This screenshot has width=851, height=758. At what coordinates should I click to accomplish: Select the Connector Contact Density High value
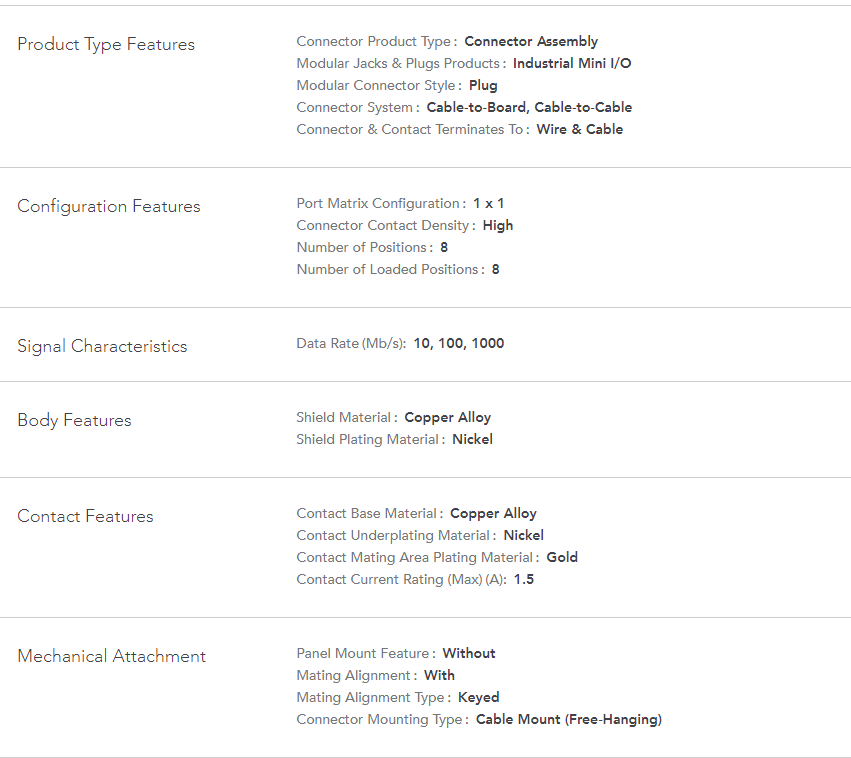[x=497, y=226]
